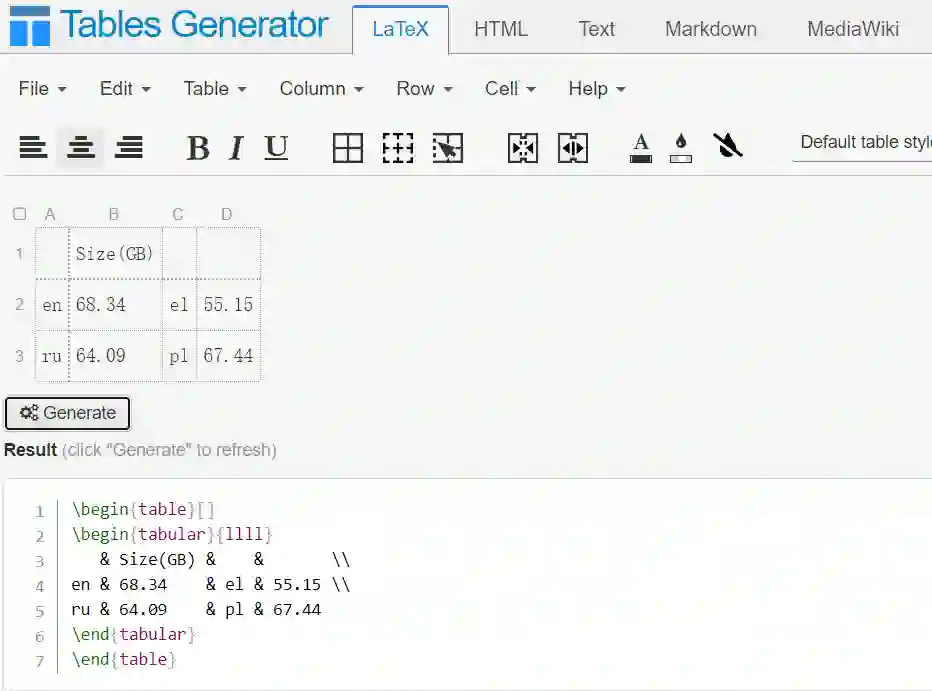Select the cell containing Size(GB)
Screen dimensions: 932x691
(x=115, y=254)
